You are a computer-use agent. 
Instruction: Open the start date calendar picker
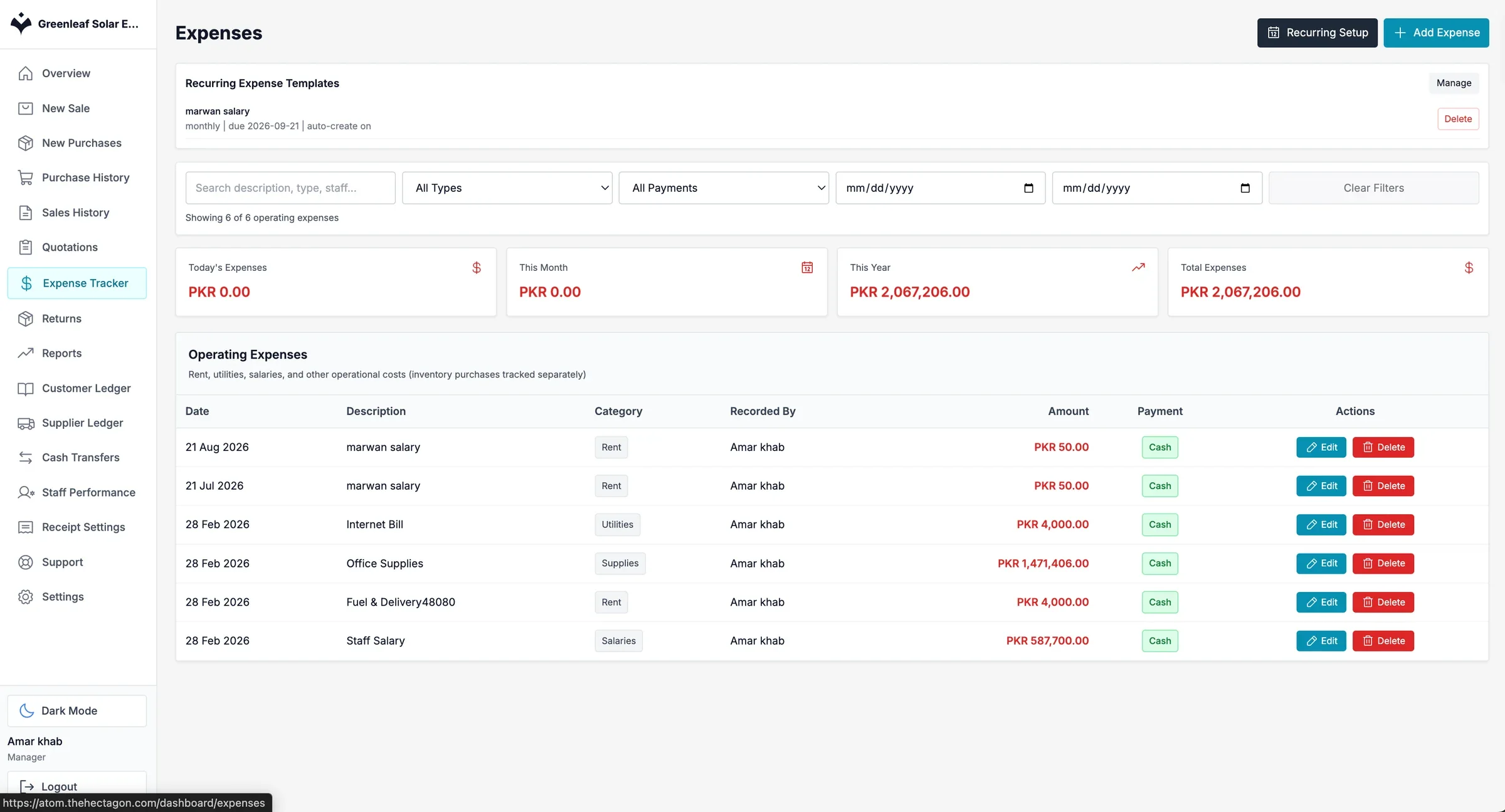pos(1028,188)
